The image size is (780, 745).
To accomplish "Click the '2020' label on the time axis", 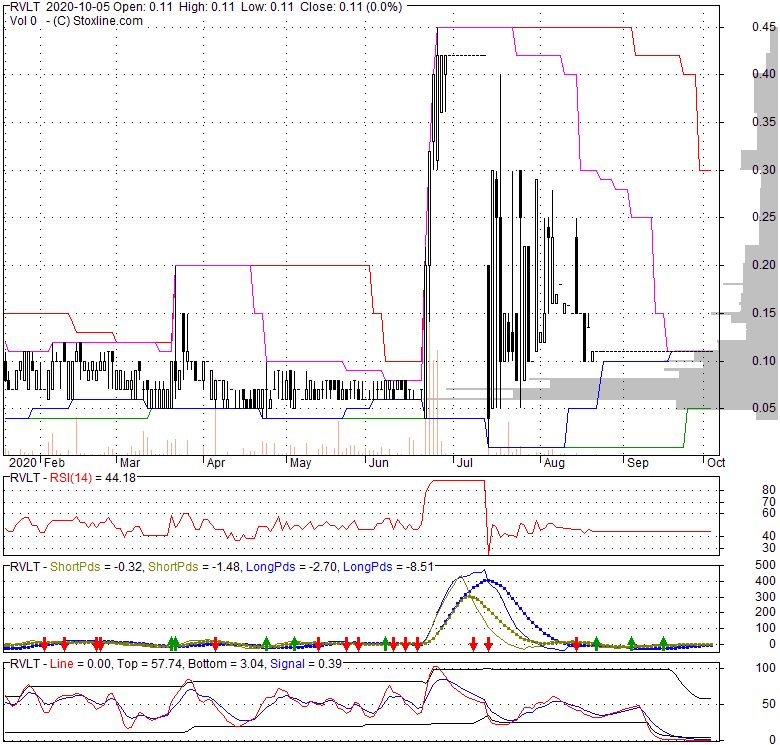I will coord(23,463).
